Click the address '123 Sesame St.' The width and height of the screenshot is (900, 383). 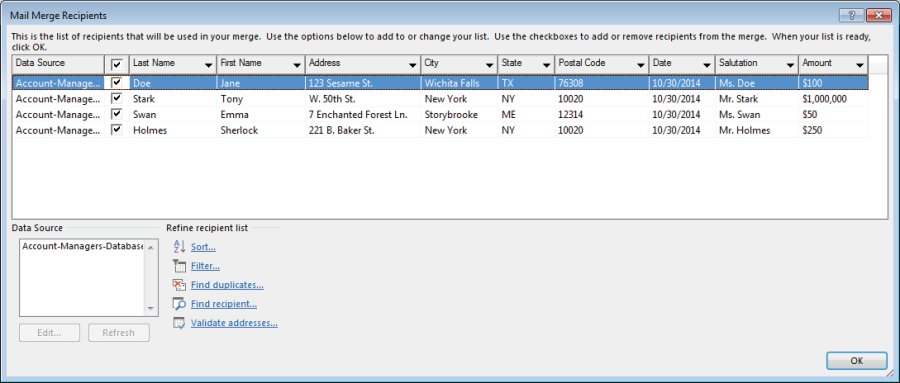[x=341, y=83]
